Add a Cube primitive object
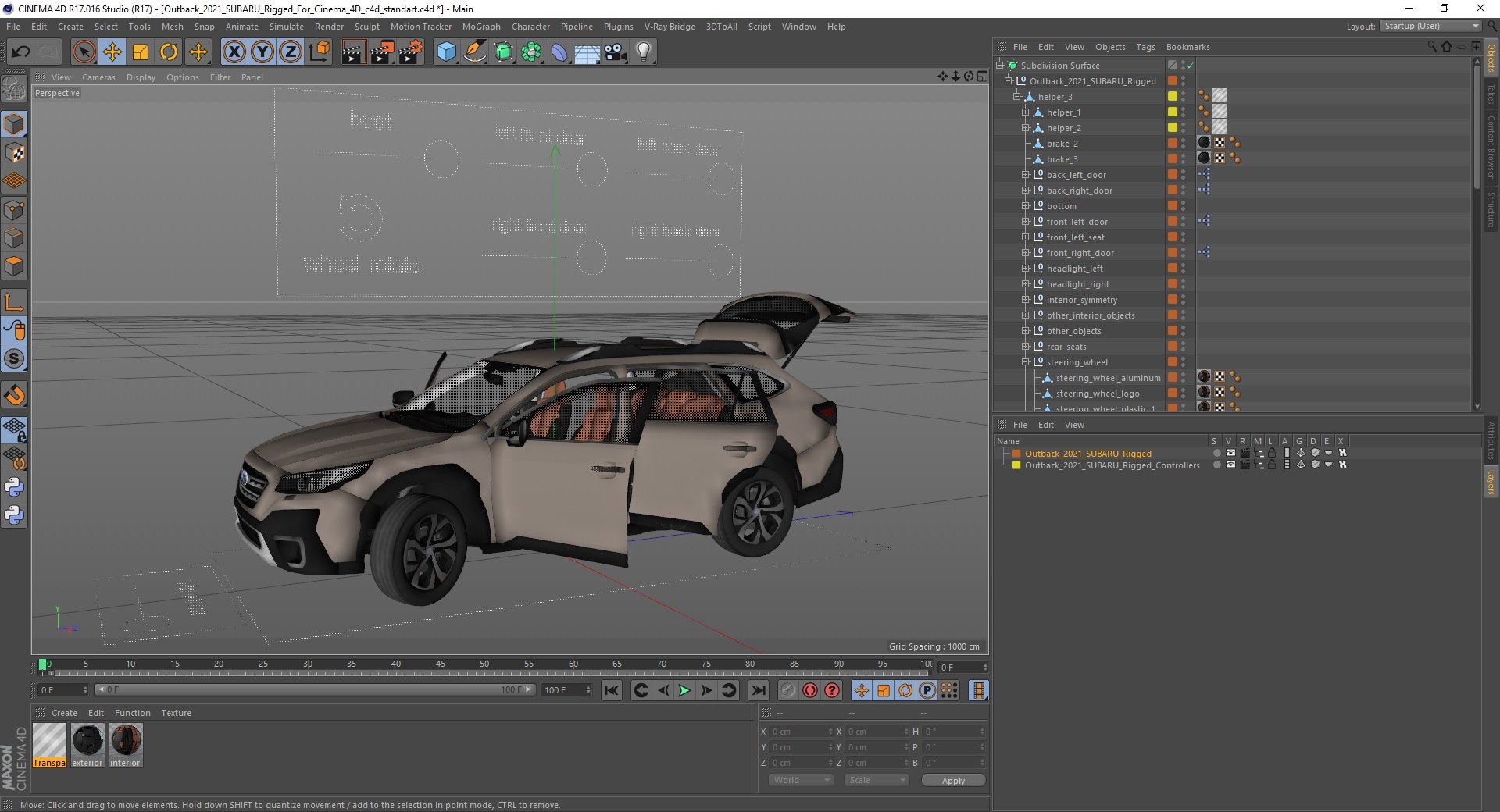The height and width of the screenshot is (812, 1500). 446,52
